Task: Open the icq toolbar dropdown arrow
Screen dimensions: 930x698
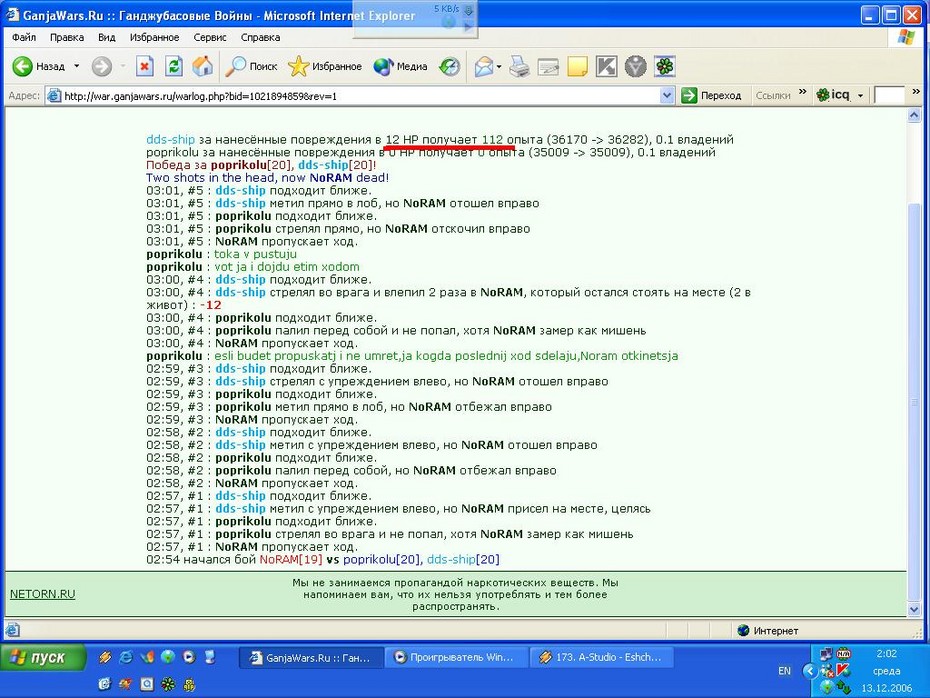Action: pos(861,95)
